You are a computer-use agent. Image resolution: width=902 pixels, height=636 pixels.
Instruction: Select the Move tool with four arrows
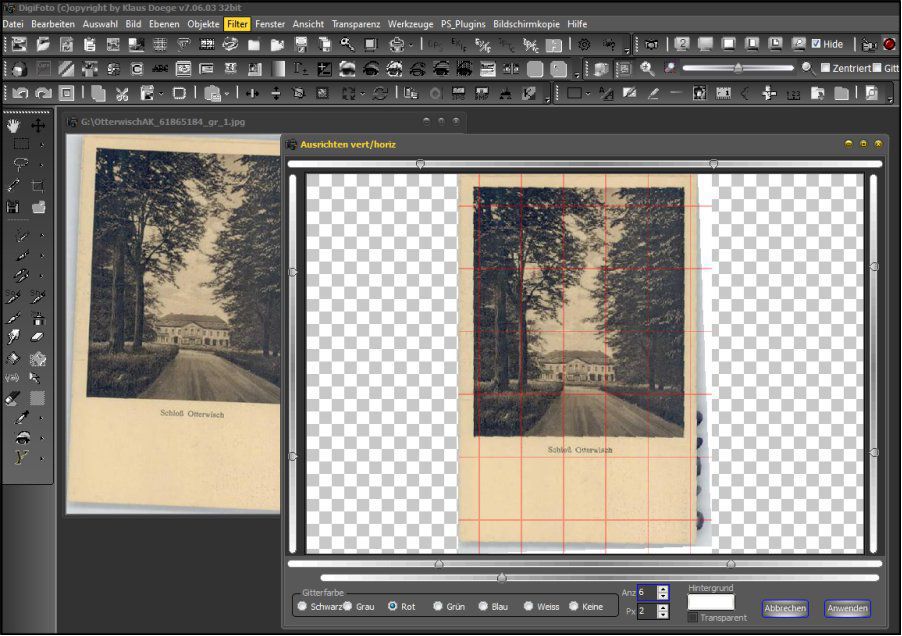(38, 125)
